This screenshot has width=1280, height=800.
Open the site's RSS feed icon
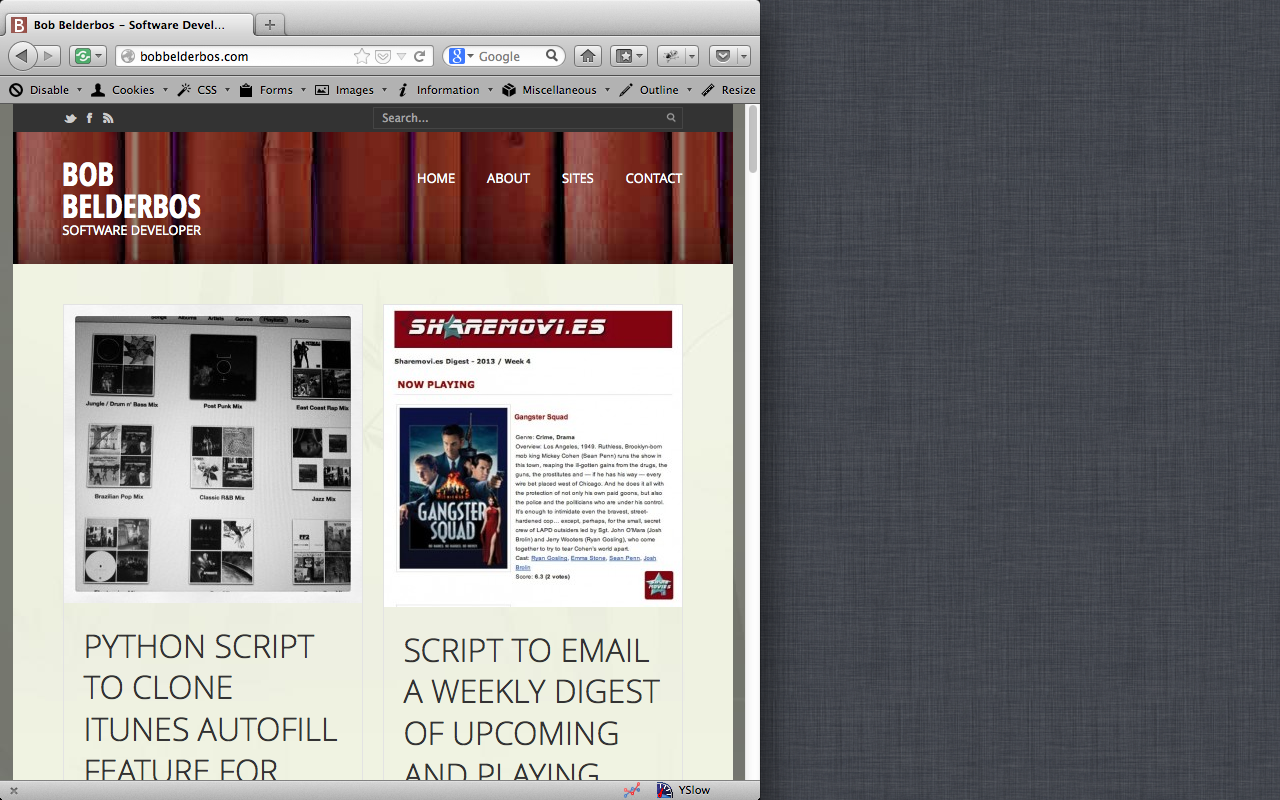pos(108,118)
